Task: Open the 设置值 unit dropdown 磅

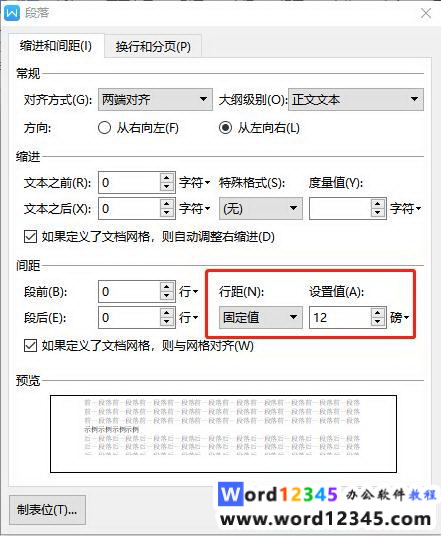Action: point(399,318)
